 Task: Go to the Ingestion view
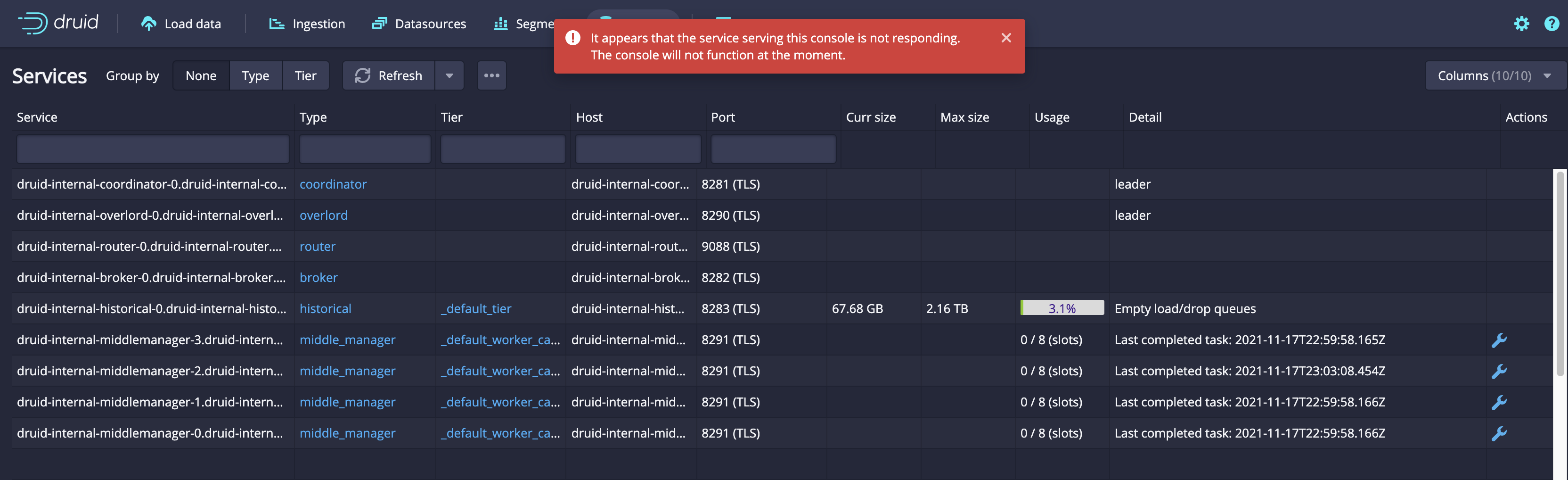307,24
